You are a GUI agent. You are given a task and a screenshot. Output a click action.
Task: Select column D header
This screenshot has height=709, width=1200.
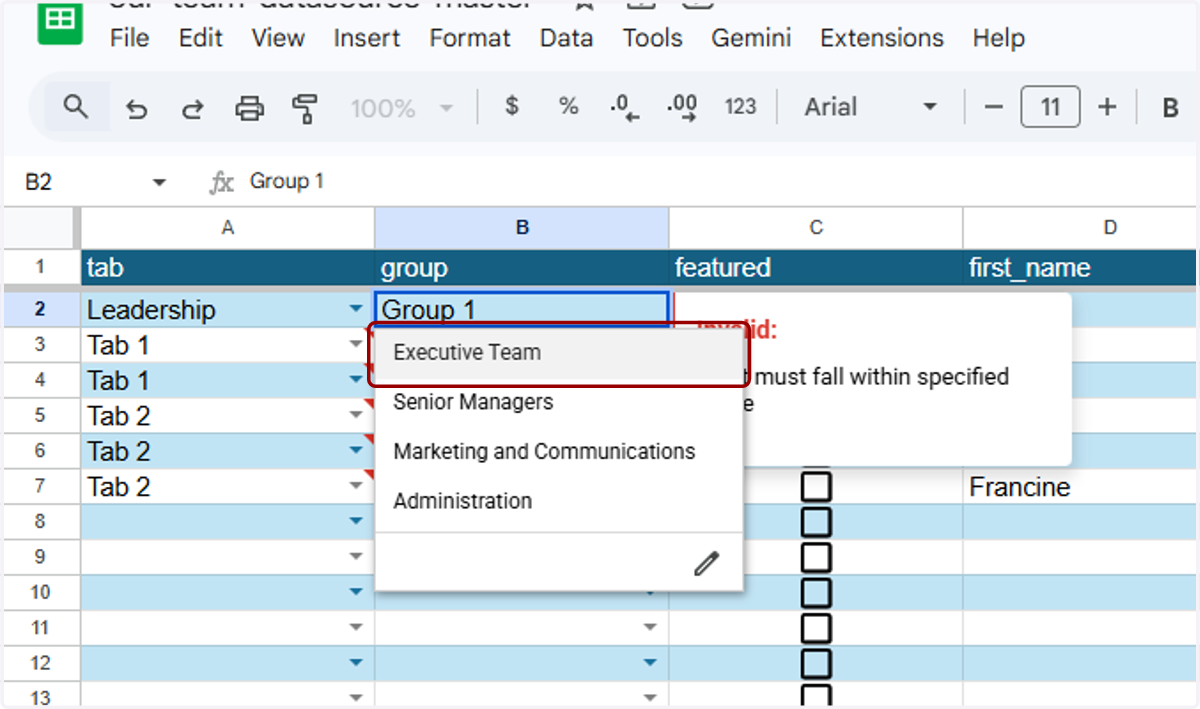(1080, 228)
